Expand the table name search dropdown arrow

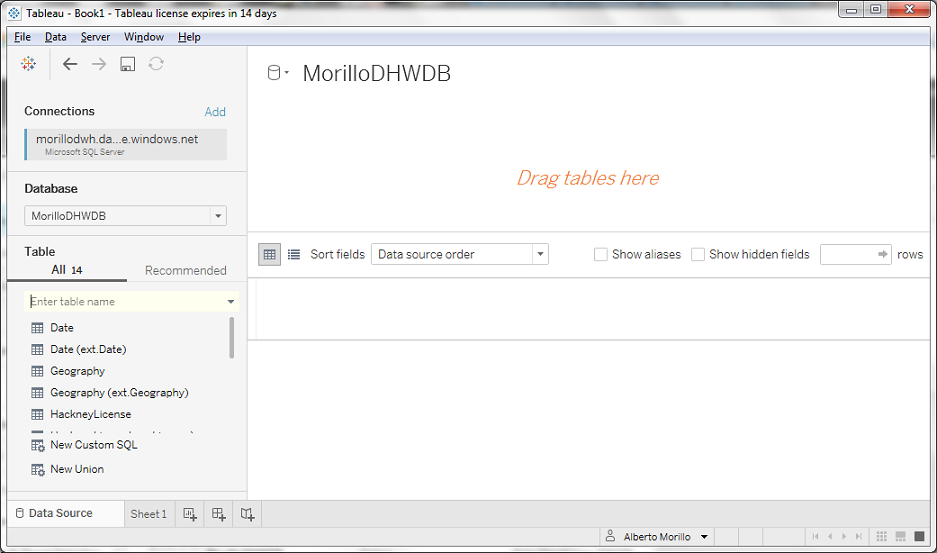pyautogui.click(x=231, y=302)
